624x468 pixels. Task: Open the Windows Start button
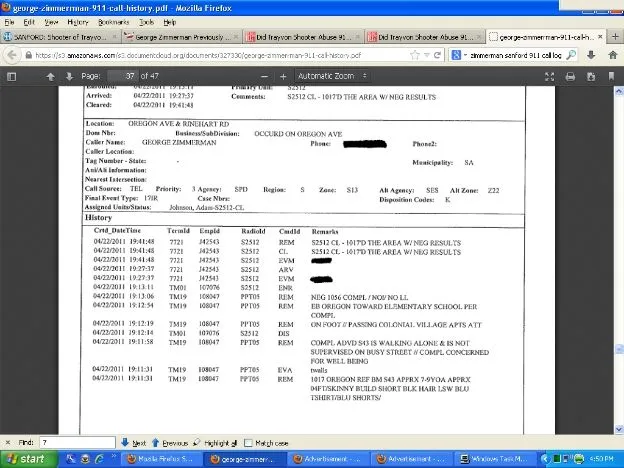pos(28,458)
